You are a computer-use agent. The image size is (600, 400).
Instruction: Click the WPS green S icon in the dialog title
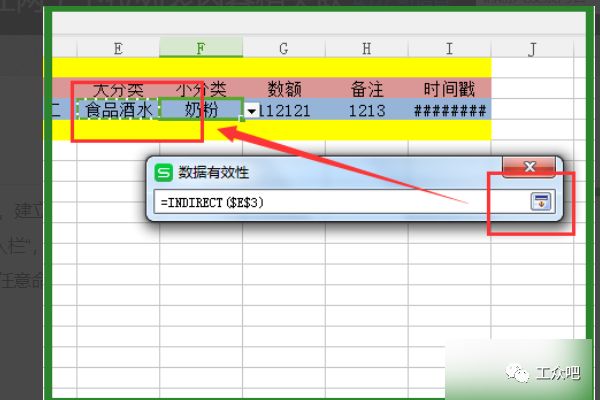pos(163,172)
